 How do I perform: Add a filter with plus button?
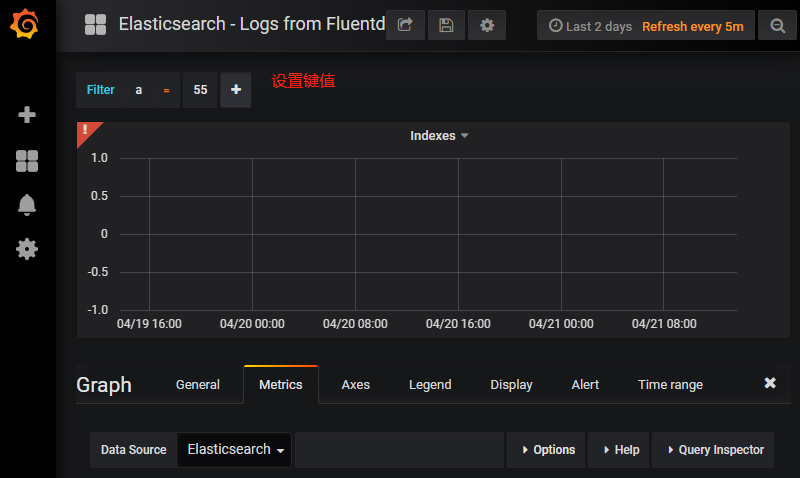pyautogui.click(x=236, y=90)
